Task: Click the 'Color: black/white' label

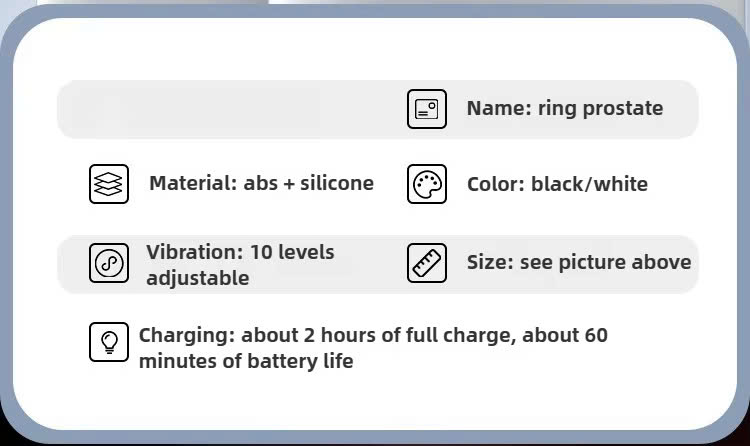Action: tap(557, 184)
